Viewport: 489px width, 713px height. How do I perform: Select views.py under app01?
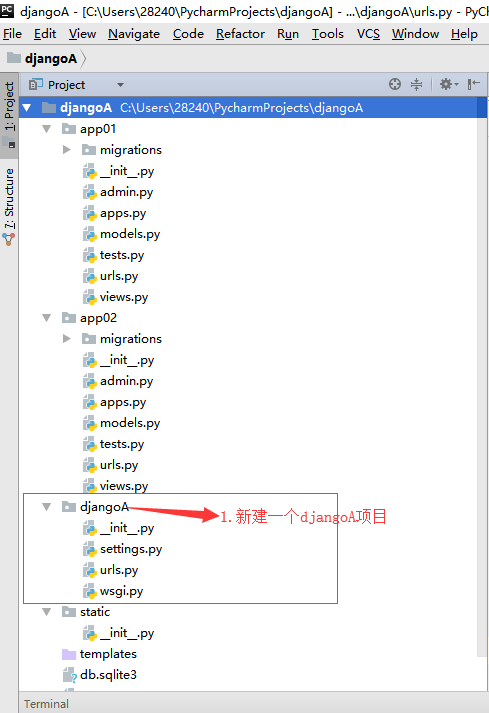tap(124, 296)
